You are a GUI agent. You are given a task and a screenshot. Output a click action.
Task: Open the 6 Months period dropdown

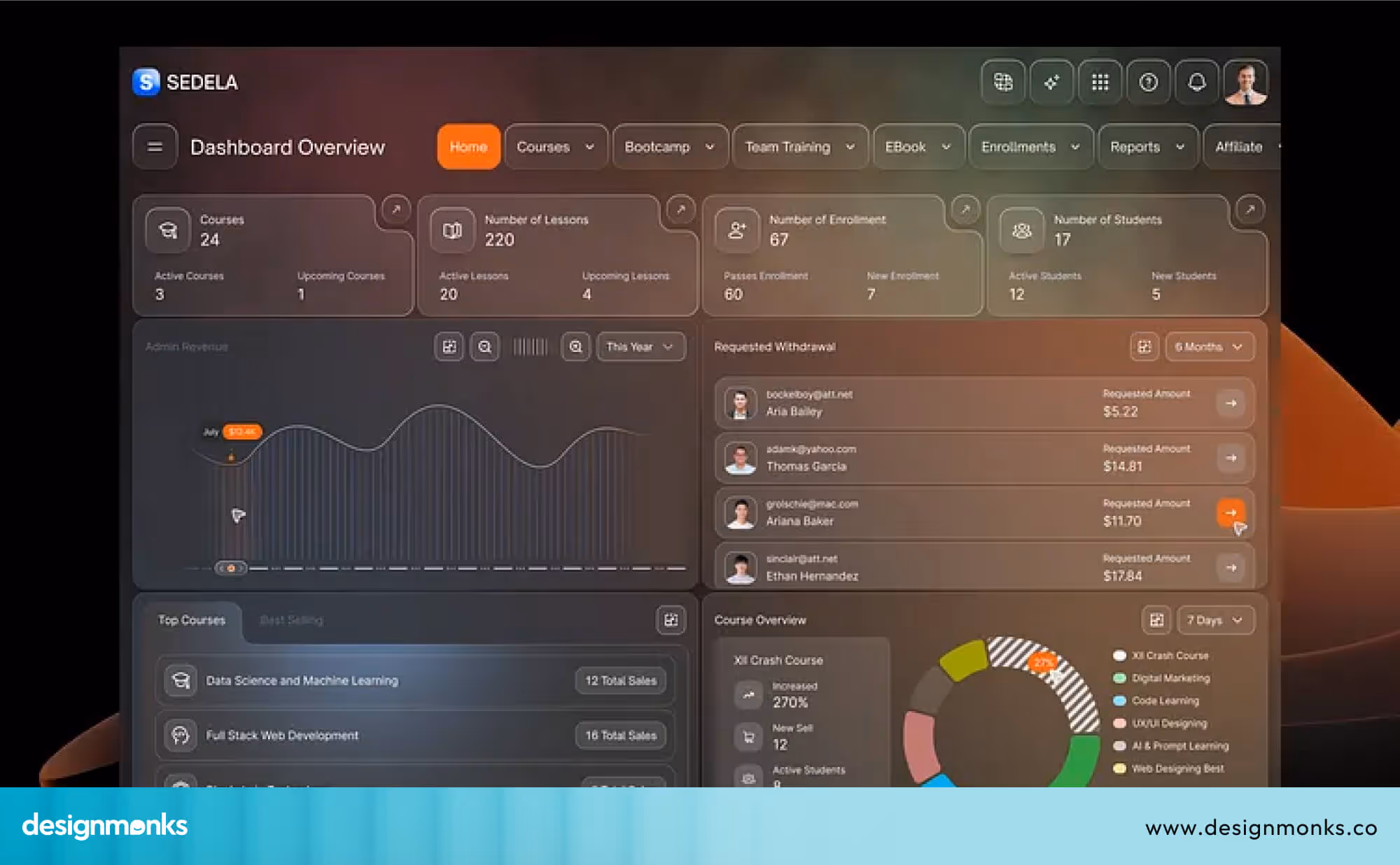[x=1209, y=347]
